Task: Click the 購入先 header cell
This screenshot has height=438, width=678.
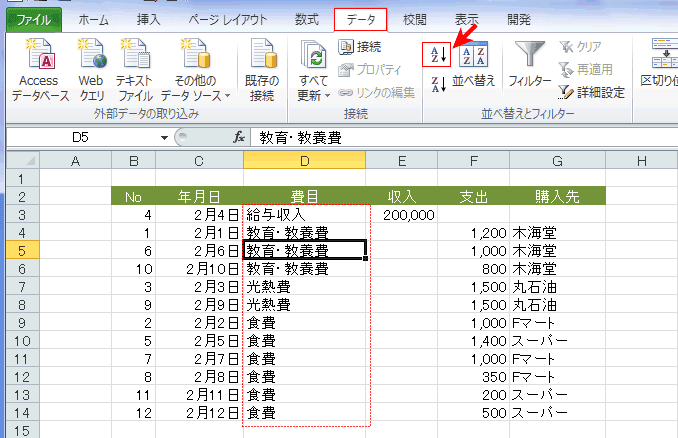Action: (557, 197)
